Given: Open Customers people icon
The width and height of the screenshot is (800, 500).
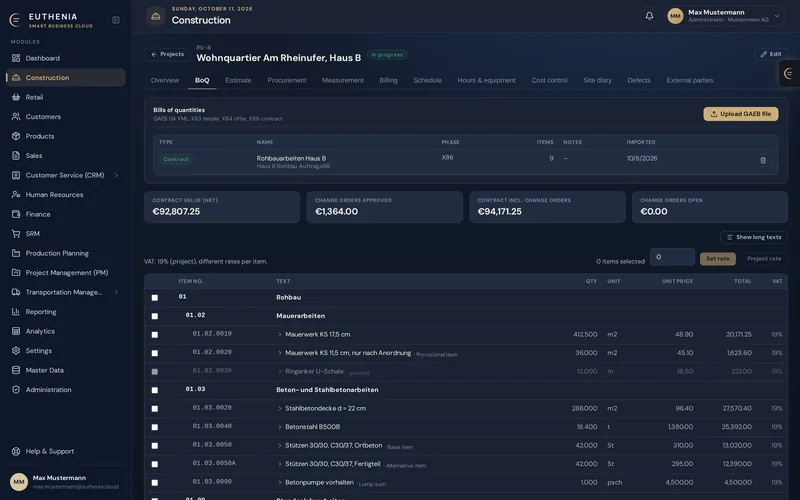Looking at the screenshot, I should [x=16, y=116].
